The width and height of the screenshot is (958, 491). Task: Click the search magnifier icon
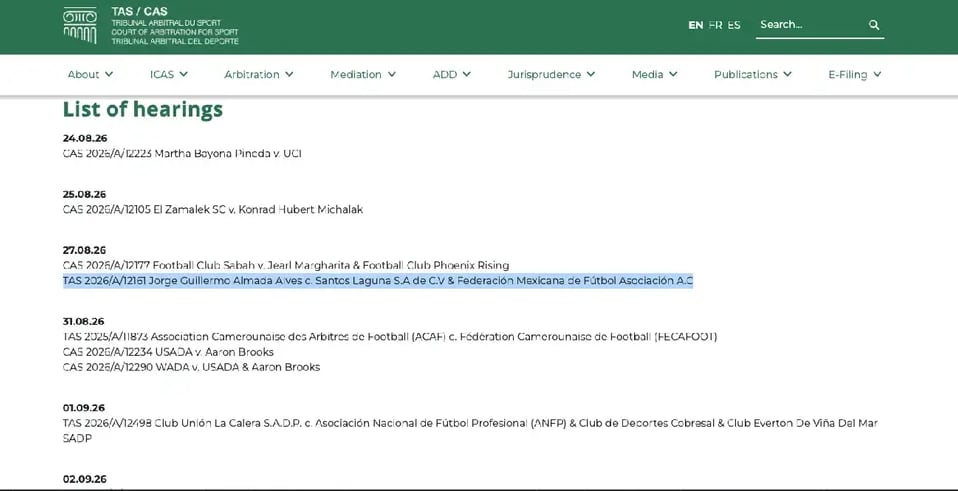coord(874,25)
